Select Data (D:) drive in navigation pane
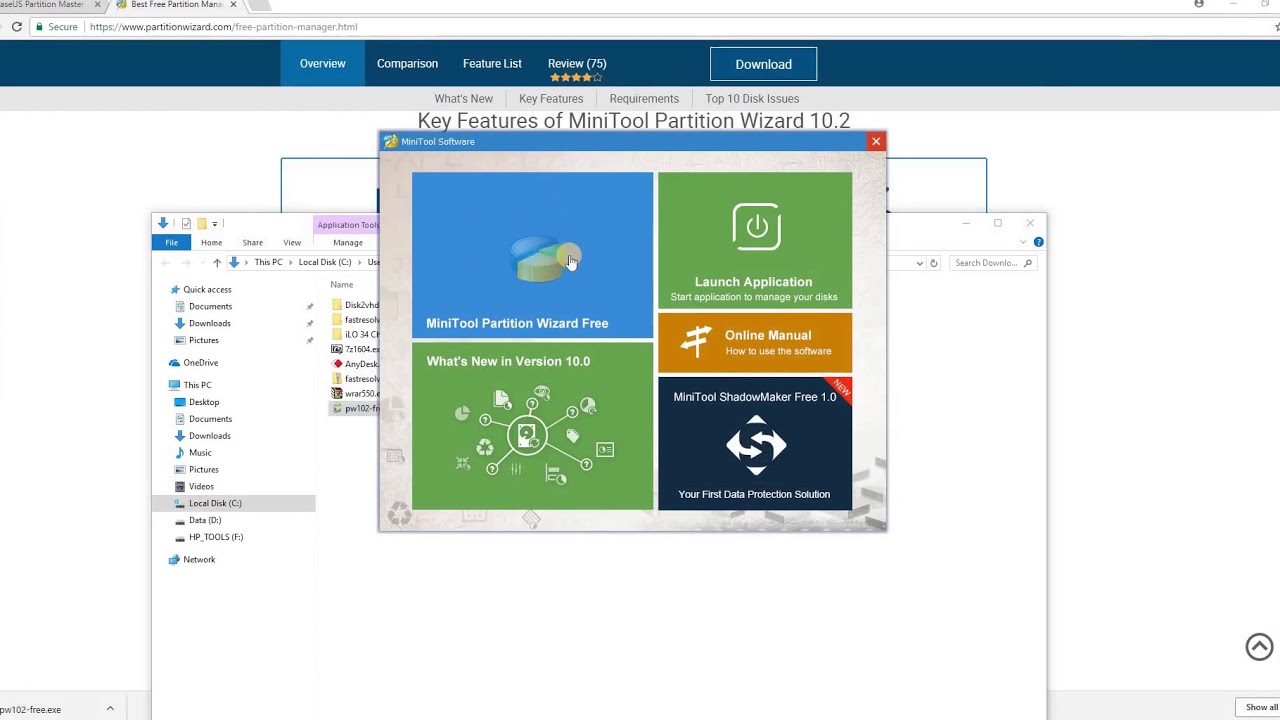 pyautogui.click(x=204, y=520)
